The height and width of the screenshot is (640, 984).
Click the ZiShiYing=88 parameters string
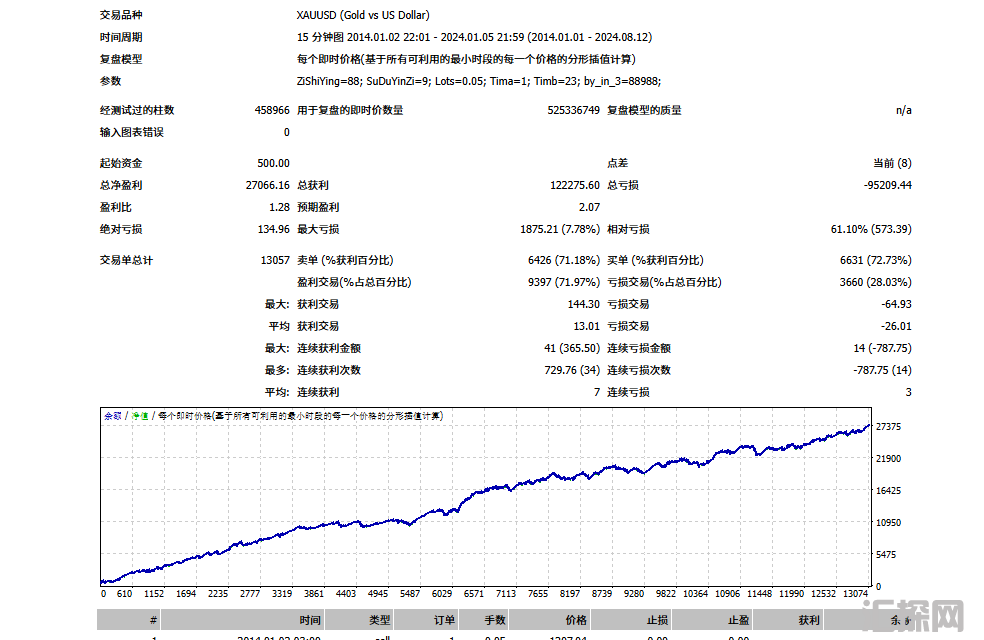[x=478, y=81]
